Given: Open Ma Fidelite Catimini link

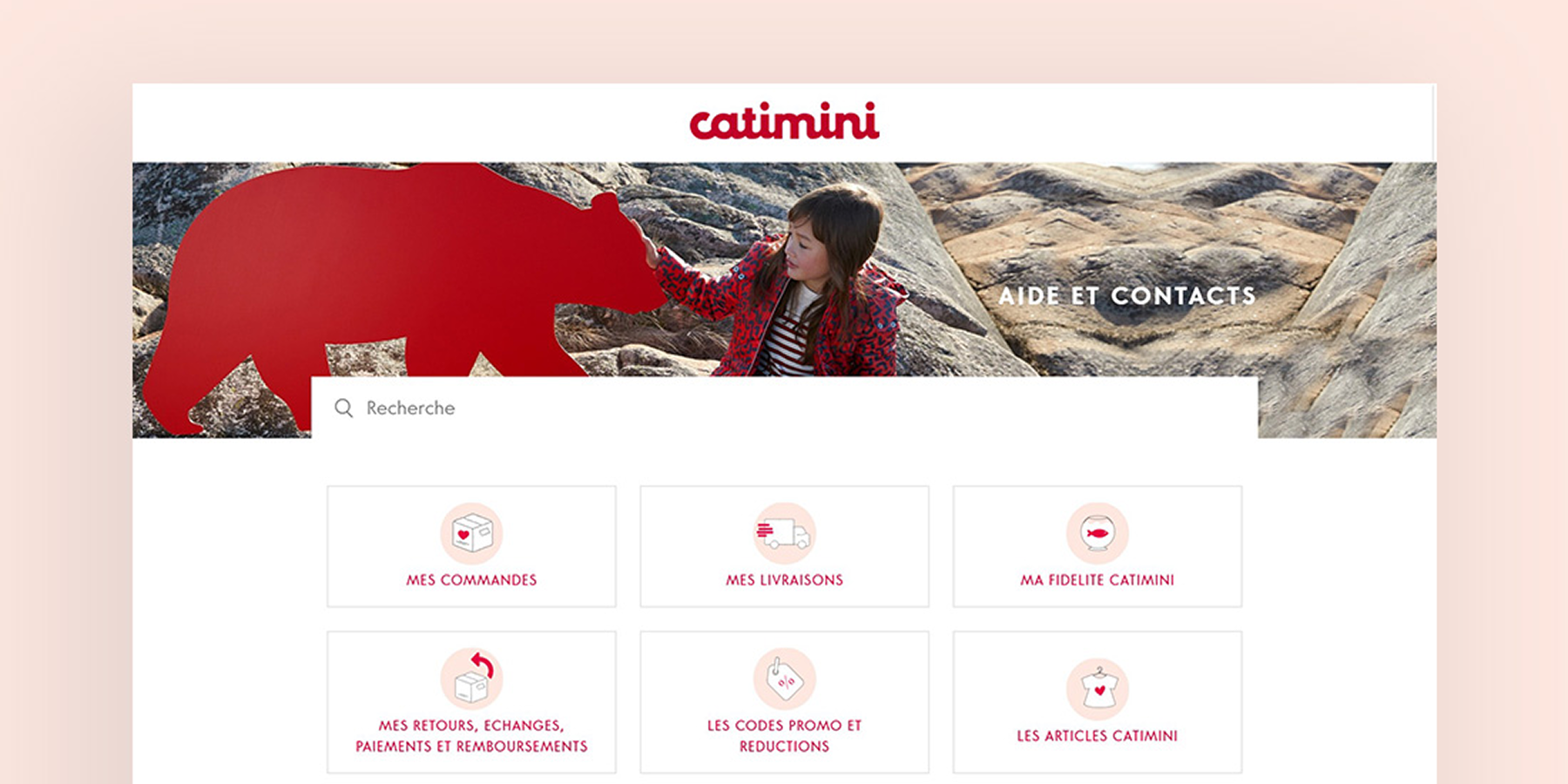Looking at the screenshot, I should pyautogui.click(x=1098, y=580).
